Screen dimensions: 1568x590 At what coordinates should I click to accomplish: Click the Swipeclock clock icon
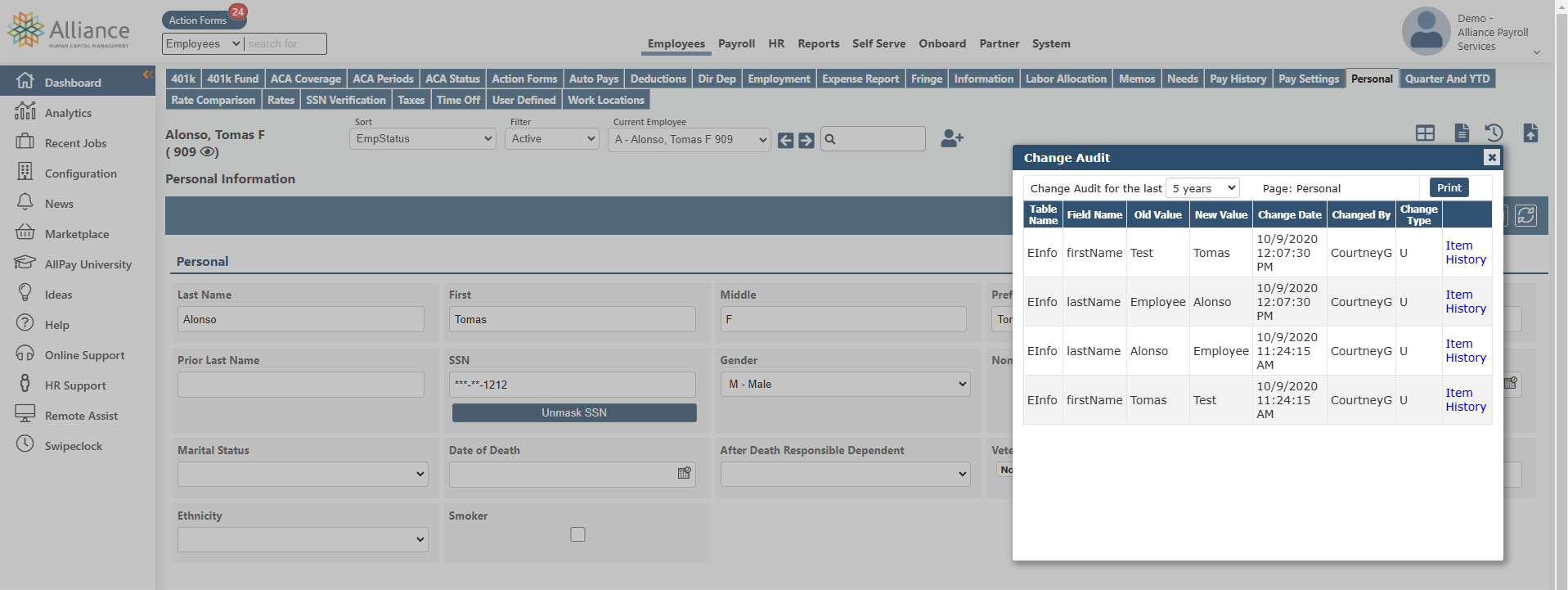coord(25,444)
